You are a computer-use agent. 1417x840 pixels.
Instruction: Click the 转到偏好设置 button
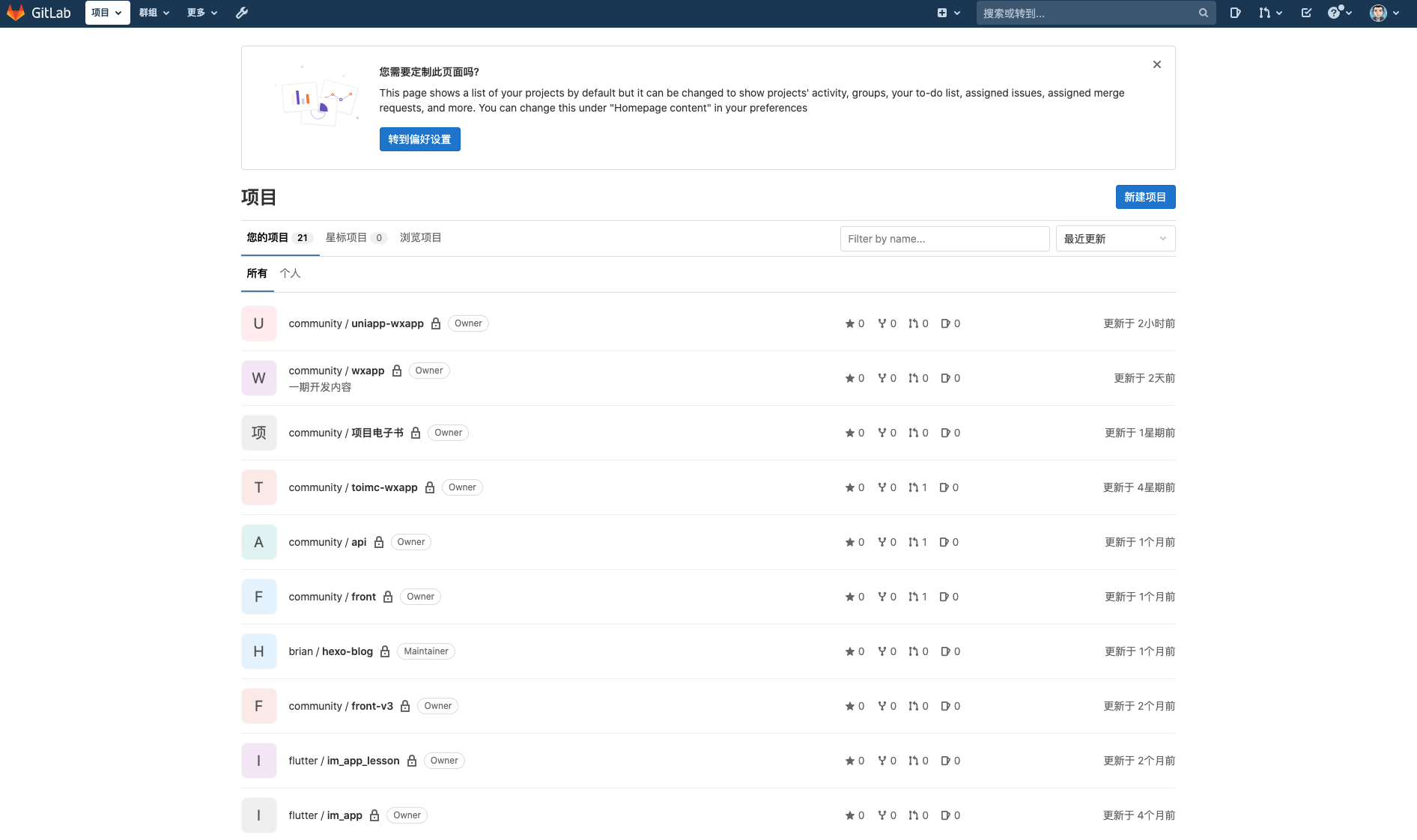[x=419, y=139]
